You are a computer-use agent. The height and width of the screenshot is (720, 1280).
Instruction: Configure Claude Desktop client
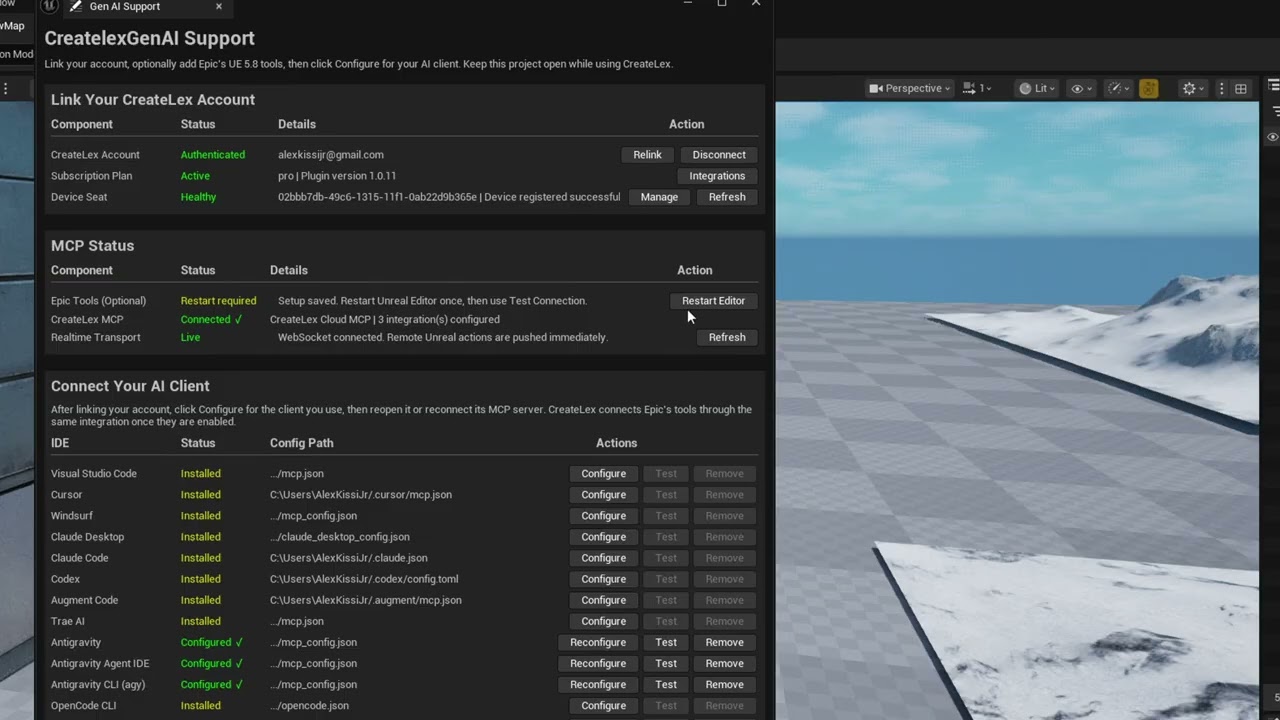coord(604,537)
